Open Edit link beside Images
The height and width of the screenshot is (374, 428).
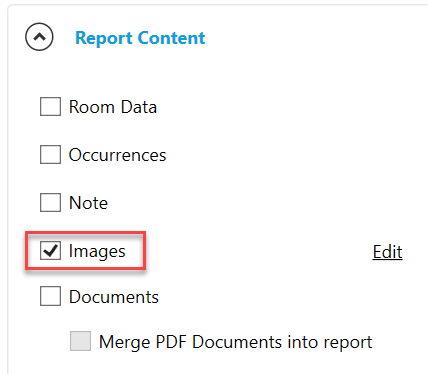(387, 252)
